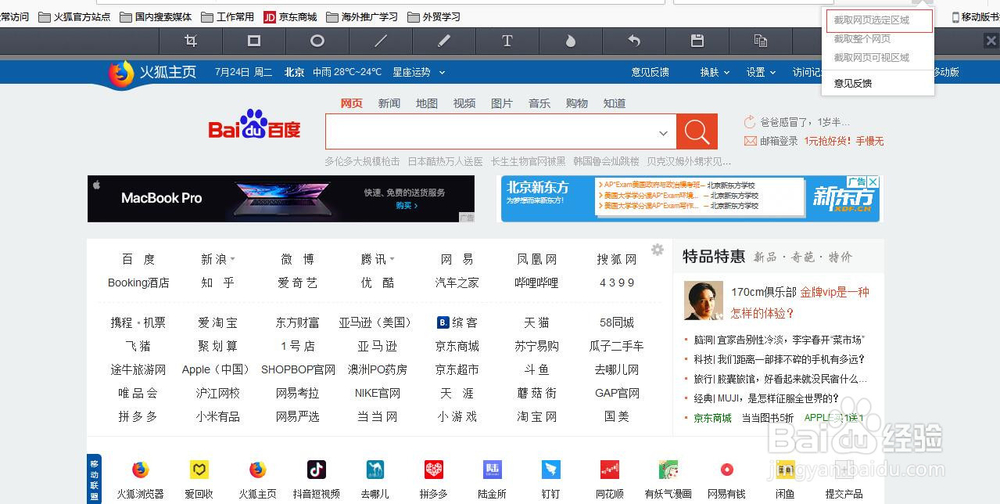The height and width of the screenshot is (504, 1000).
Task: Switch to the 地图 search tab
Action: [427, 103]
